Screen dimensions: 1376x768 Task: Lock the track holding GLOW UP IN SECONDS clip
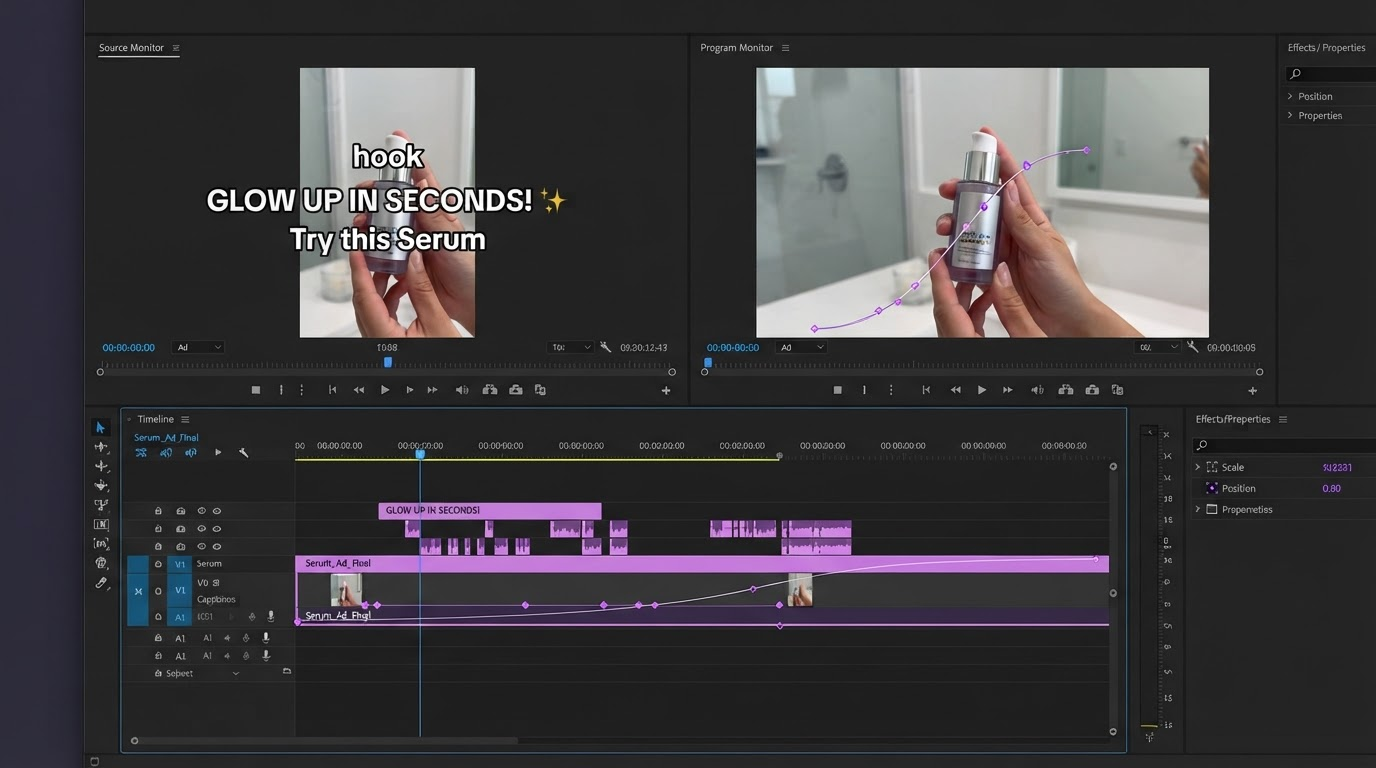point(158,511)
